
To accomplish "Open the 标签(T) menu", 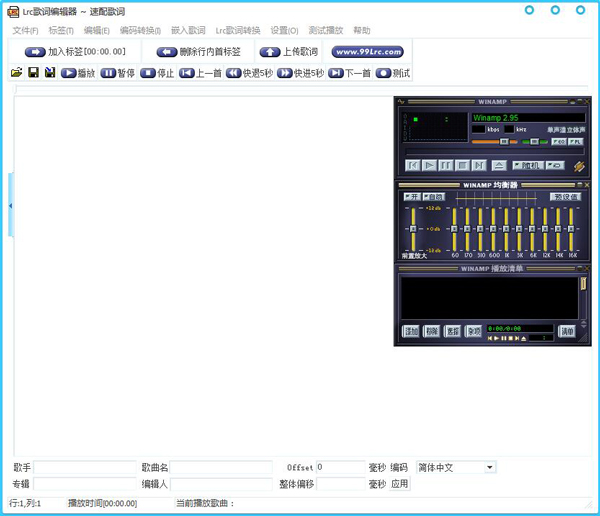I will (61, 30).
